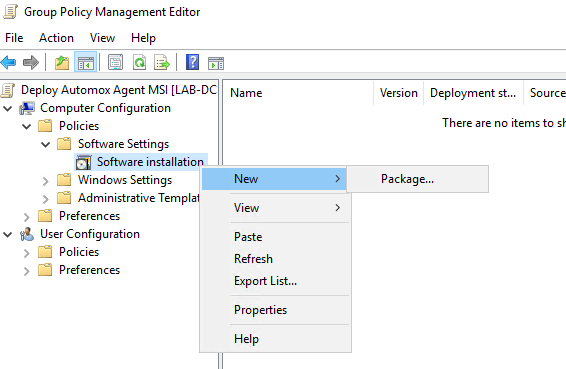
Task: Sort by the Source column header
Action: 545,93
